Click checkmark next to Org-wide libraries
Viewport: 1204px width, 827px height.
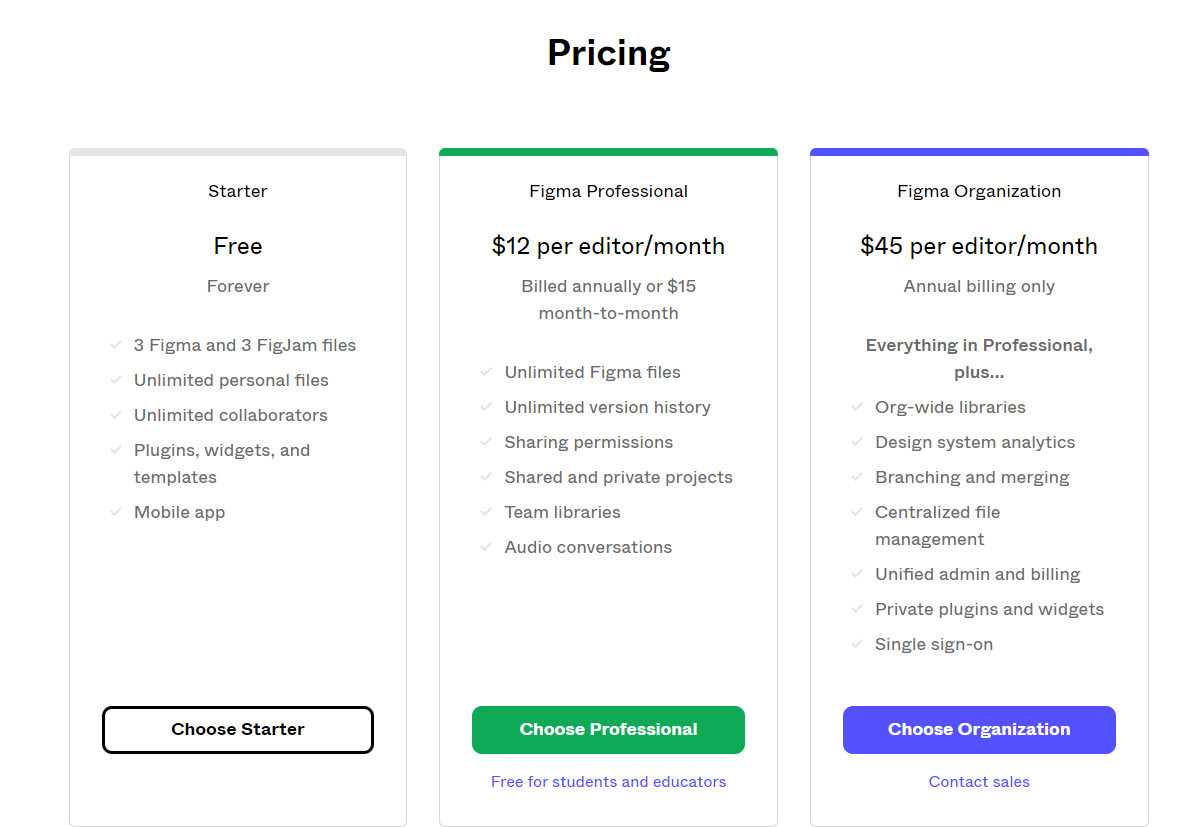pyautogui.click(x=857, y=407)
